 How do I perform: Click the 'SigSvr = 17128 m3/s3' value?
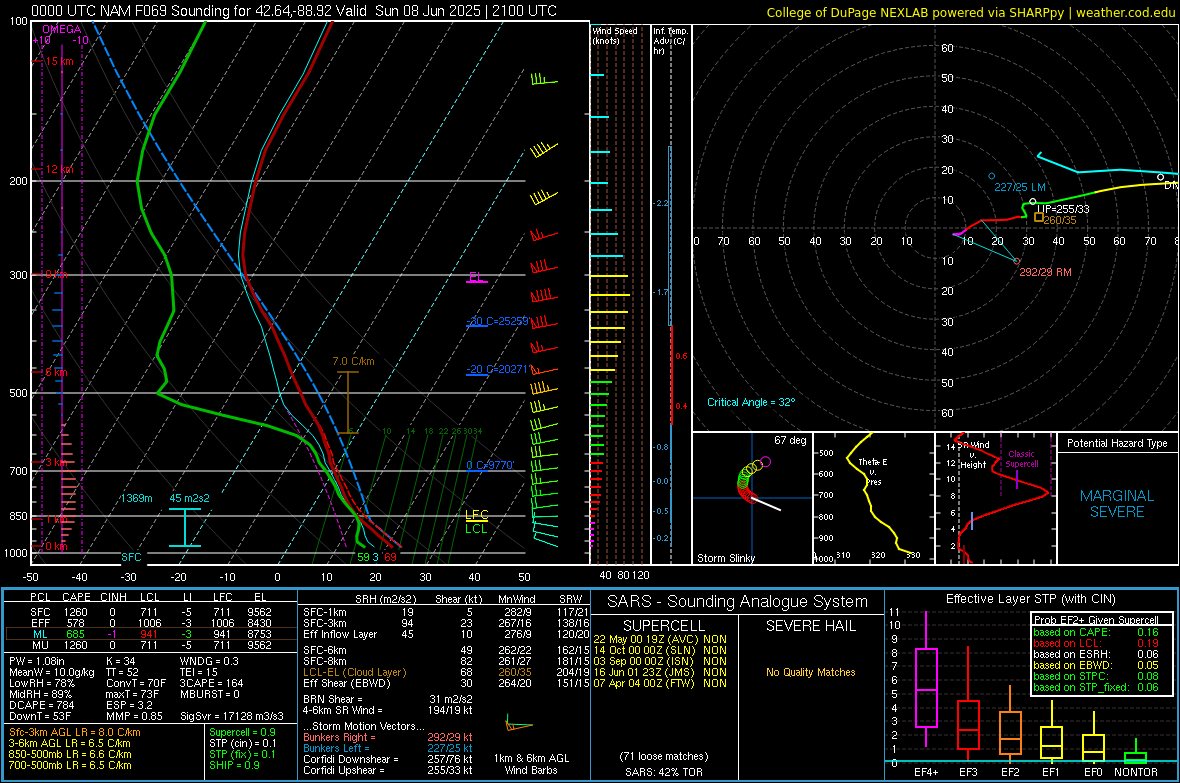232,716
